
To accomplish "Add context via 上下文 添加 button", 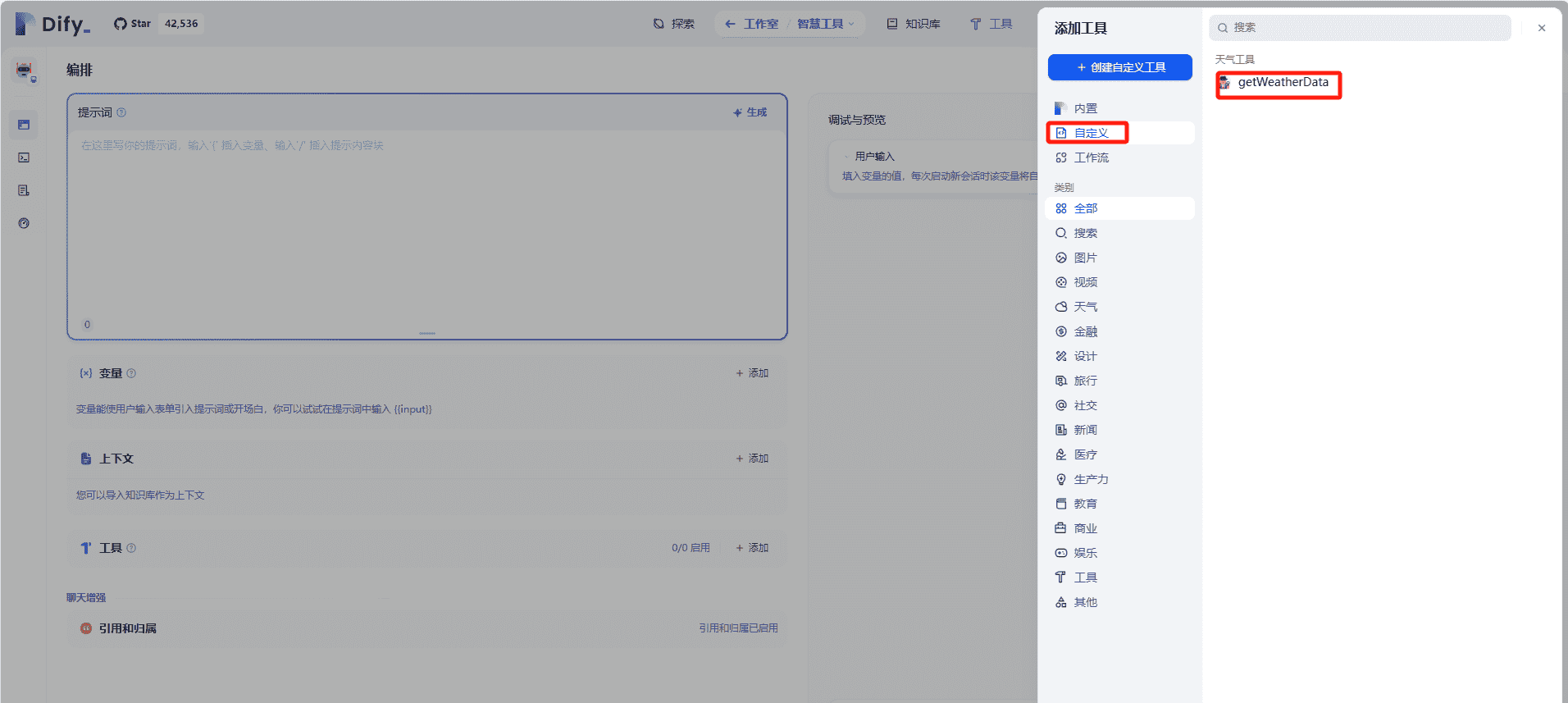I will point(752,459).
